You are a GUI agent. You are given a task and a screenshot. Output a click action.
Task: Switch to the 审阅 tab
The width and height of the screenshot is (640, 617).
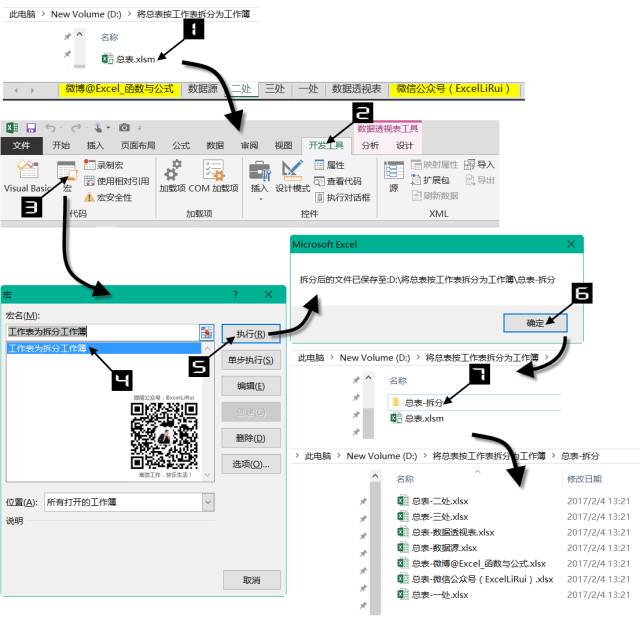(x=249, y=146)
